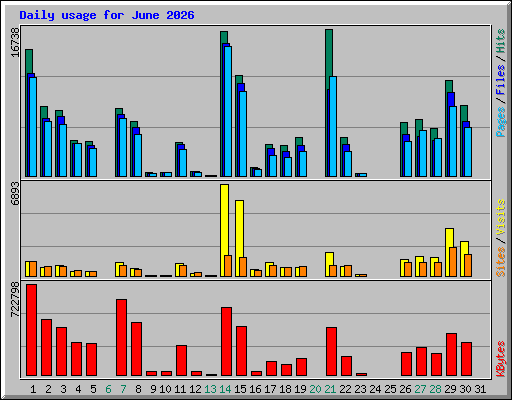Click the cyan pages bar for day 7
The image size is (512, 400).
click(x=123, y=147)
